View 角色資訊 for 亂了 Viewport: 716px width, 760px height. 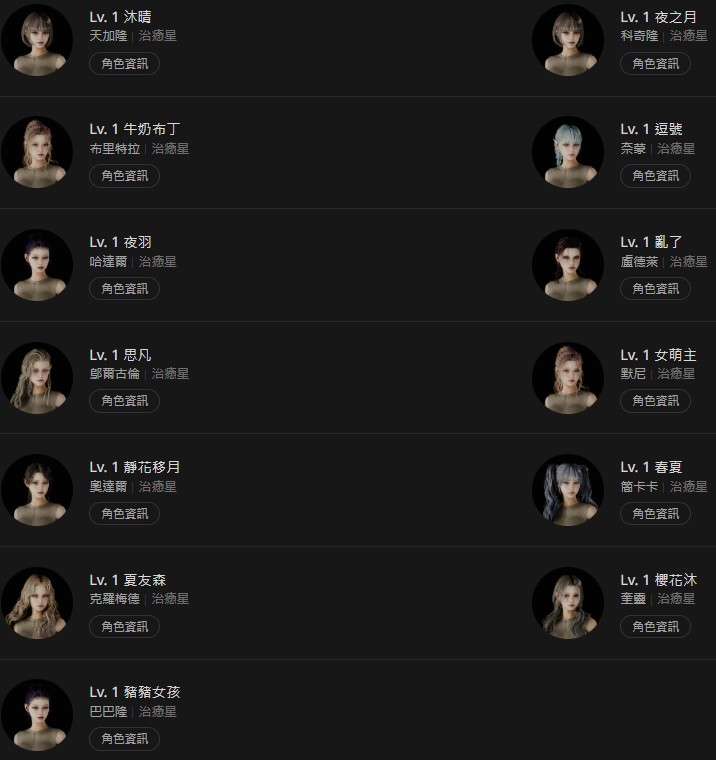(655, 288)
